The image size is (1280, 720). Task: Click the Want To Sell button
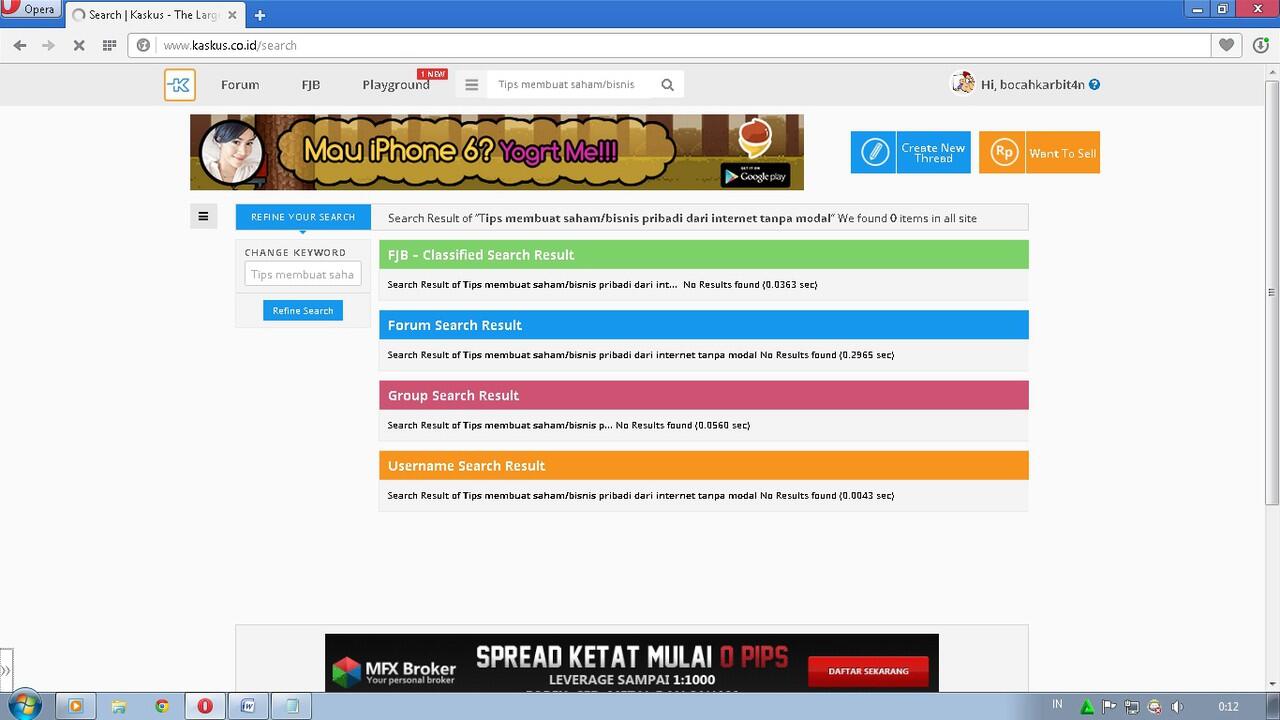click(x=1039, y=152)
